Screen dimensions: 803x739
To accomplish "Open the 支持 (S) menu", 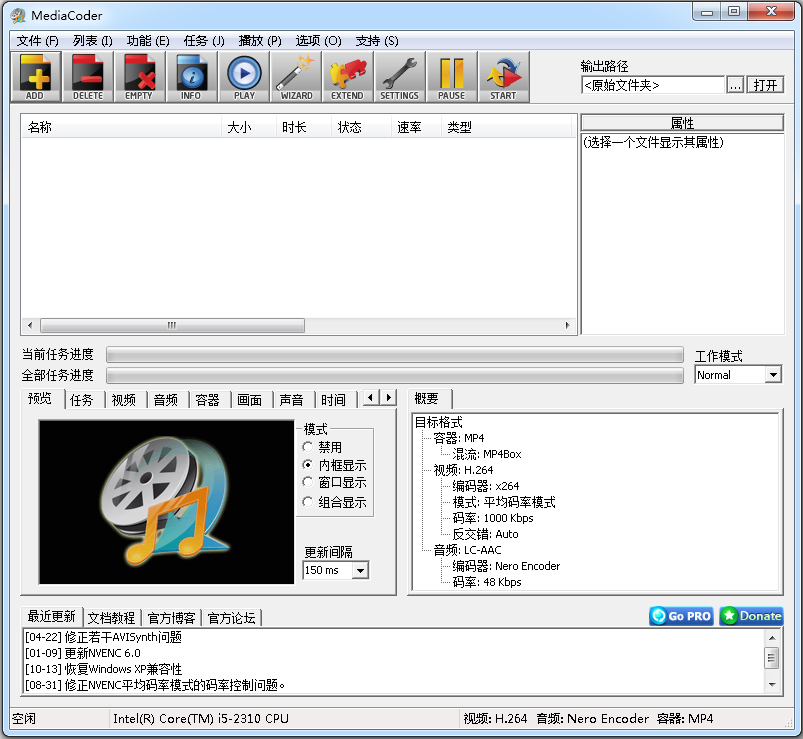I will (x=377, y=41).
